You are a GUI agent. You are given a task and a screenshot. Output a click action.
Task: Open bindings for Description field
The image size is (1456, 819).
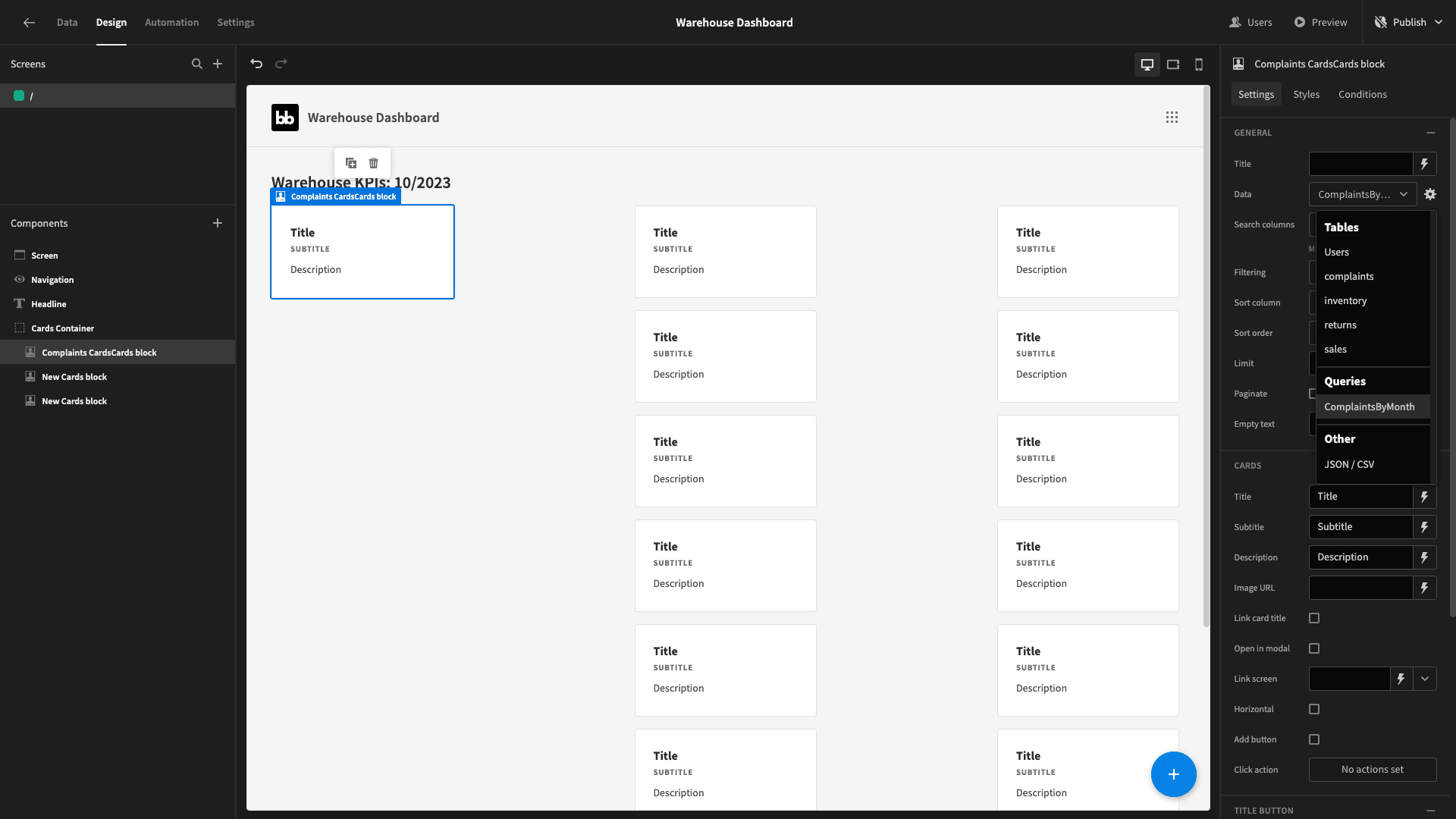point(1425,557)
